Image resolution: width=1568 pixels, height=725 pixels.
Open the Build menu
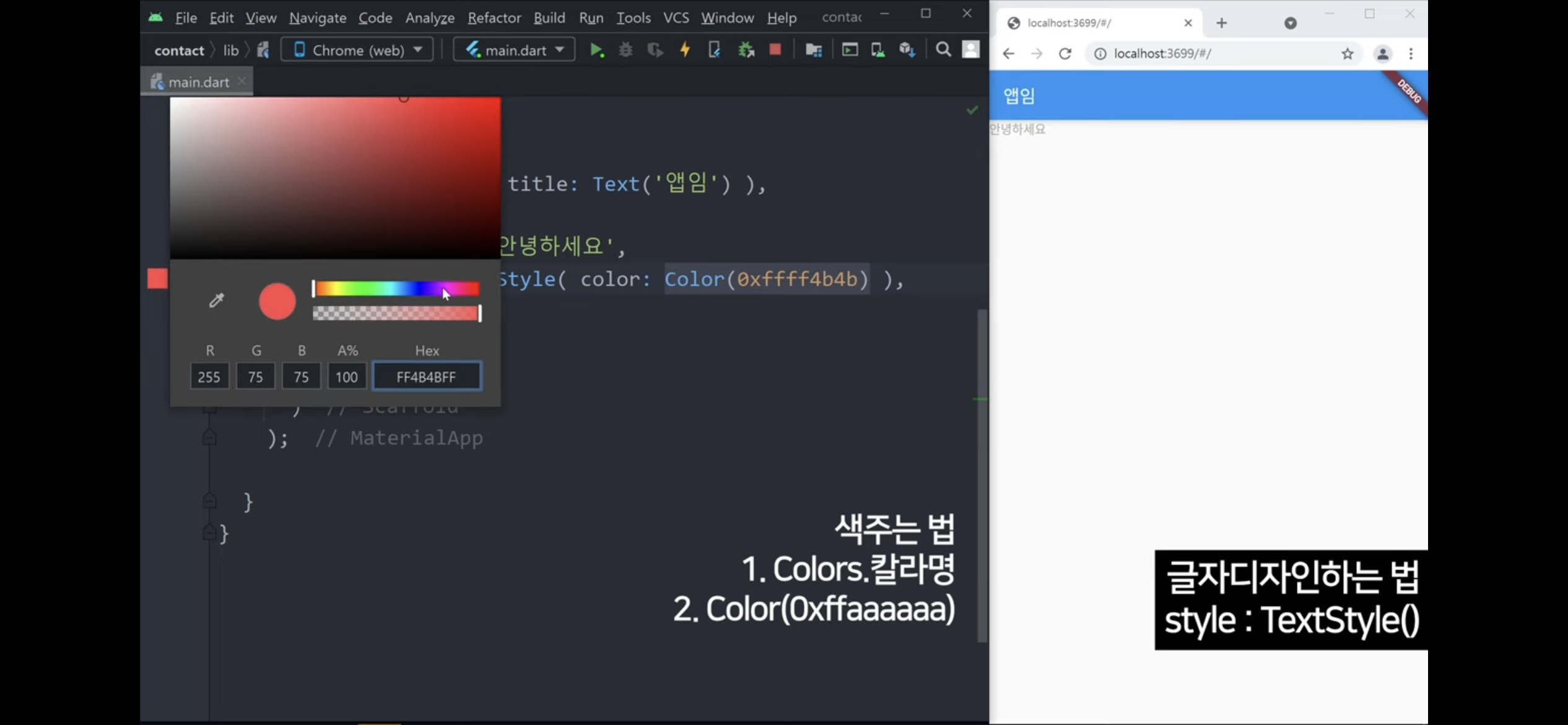[x=549, y=17]
